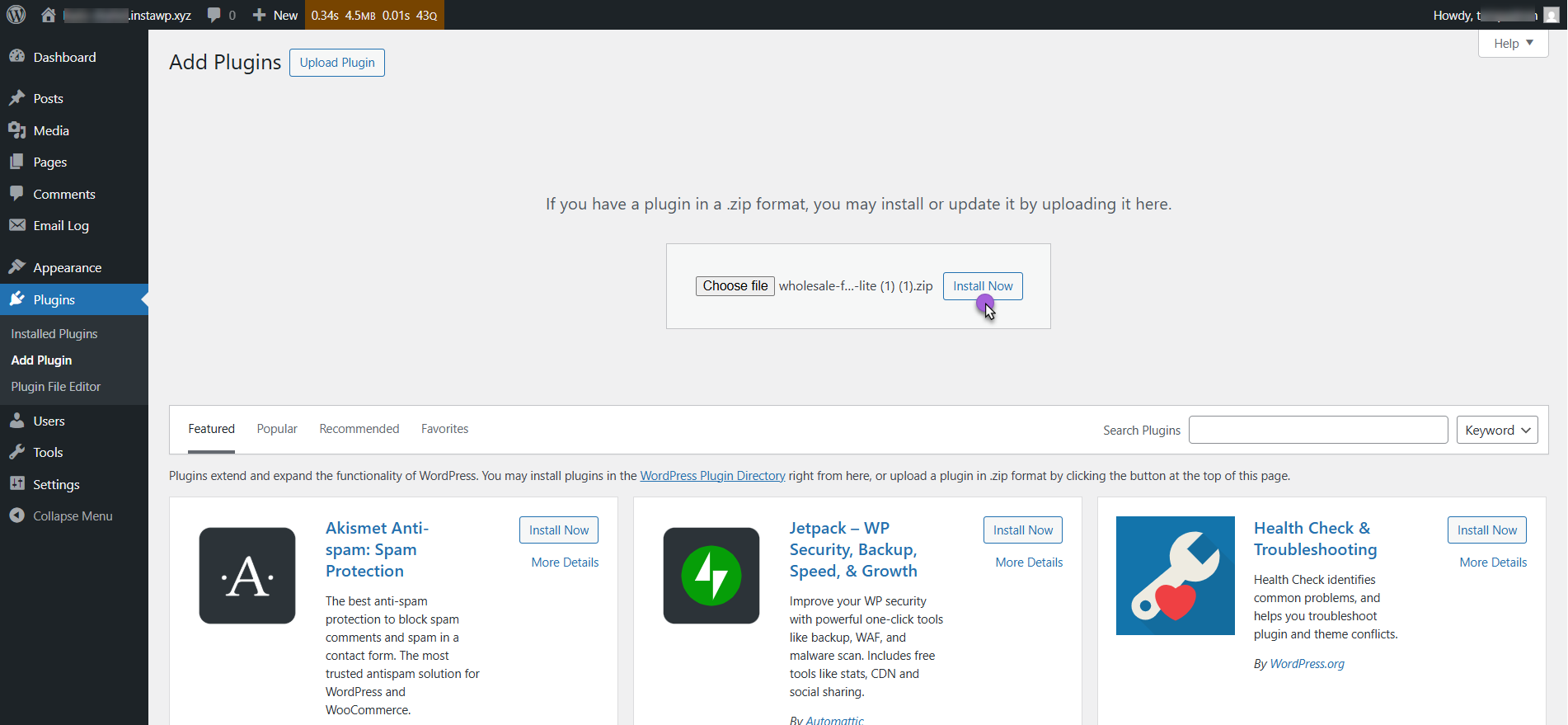Click the selected wholesale zip file name
The image size is (1568, 725).
tap(856, 286)
